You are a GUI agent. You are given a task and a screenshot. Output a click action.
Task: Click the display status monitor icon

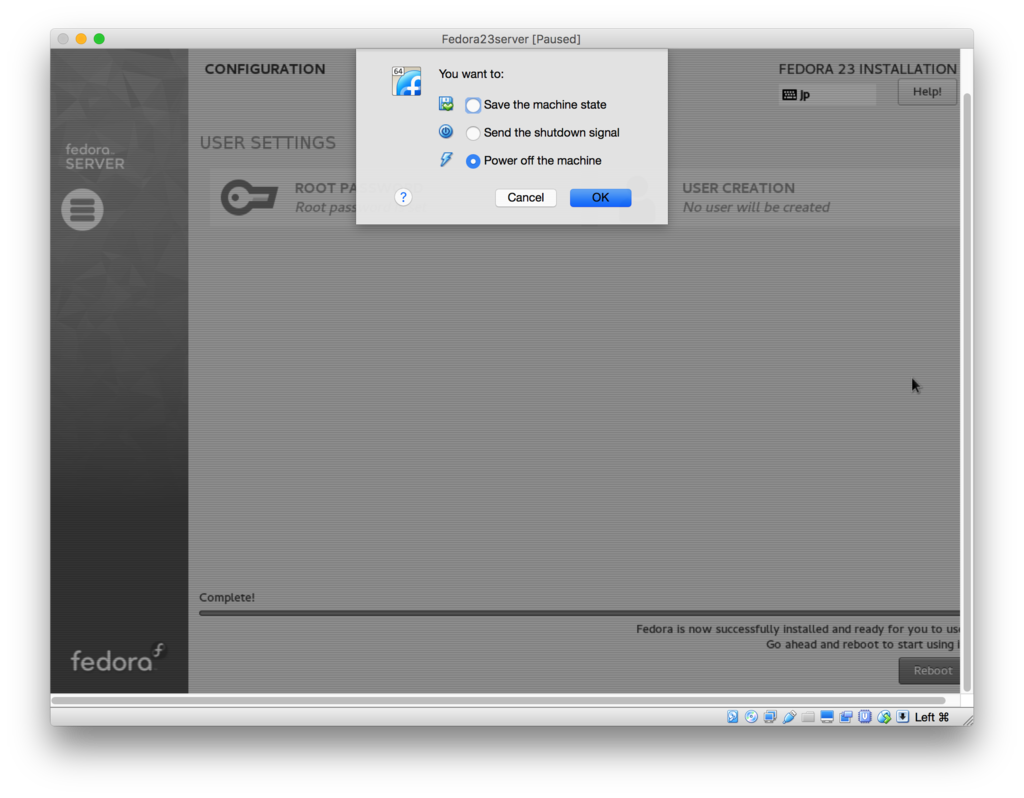(827, 717)
